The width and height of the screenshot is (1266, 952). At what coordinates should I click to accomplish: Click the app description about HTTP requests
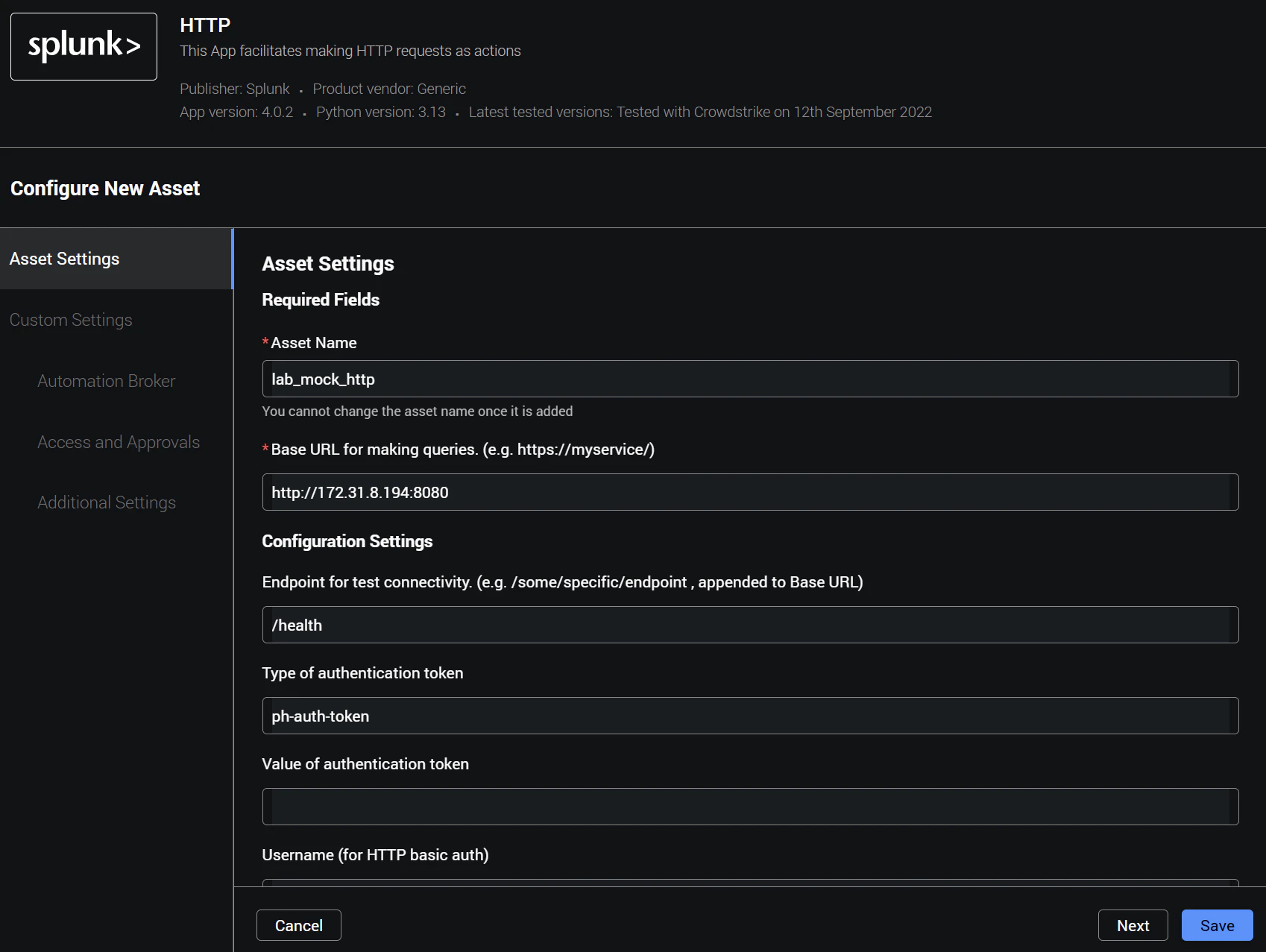click(x=350, y=51)
